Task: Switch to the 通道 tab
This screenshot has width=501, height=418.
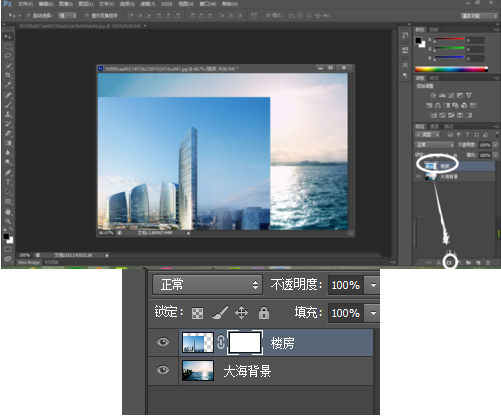Action: (434, 126)
